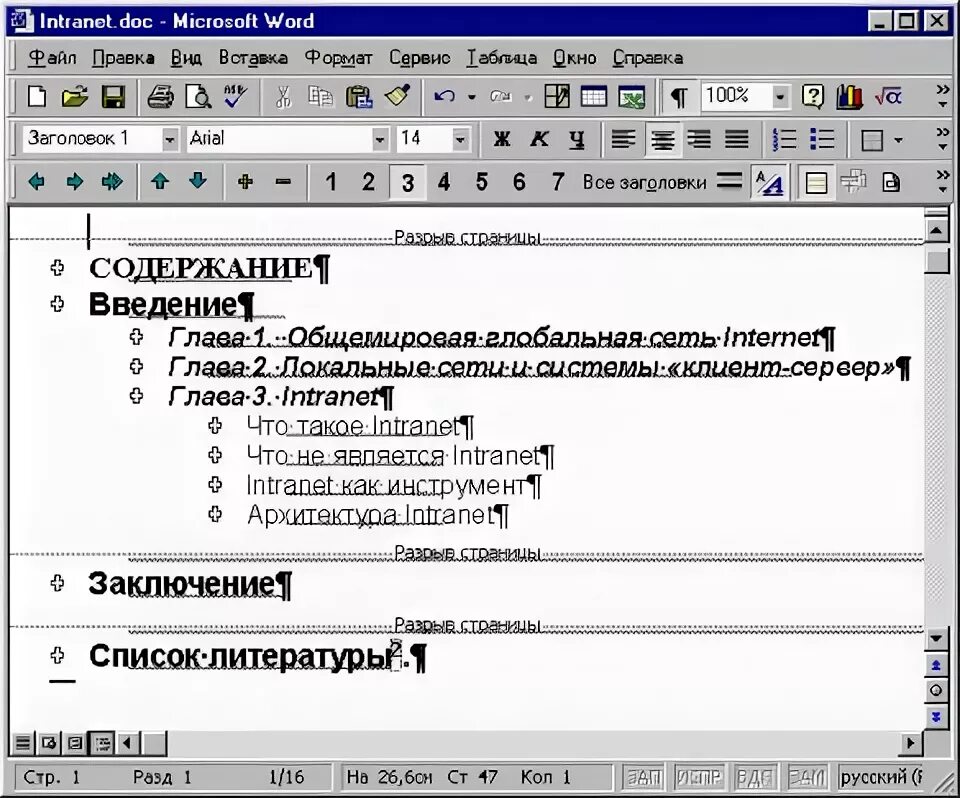The image size is (960, 798).
Task: Activate the format painter brush
Action: coord(397,97)
